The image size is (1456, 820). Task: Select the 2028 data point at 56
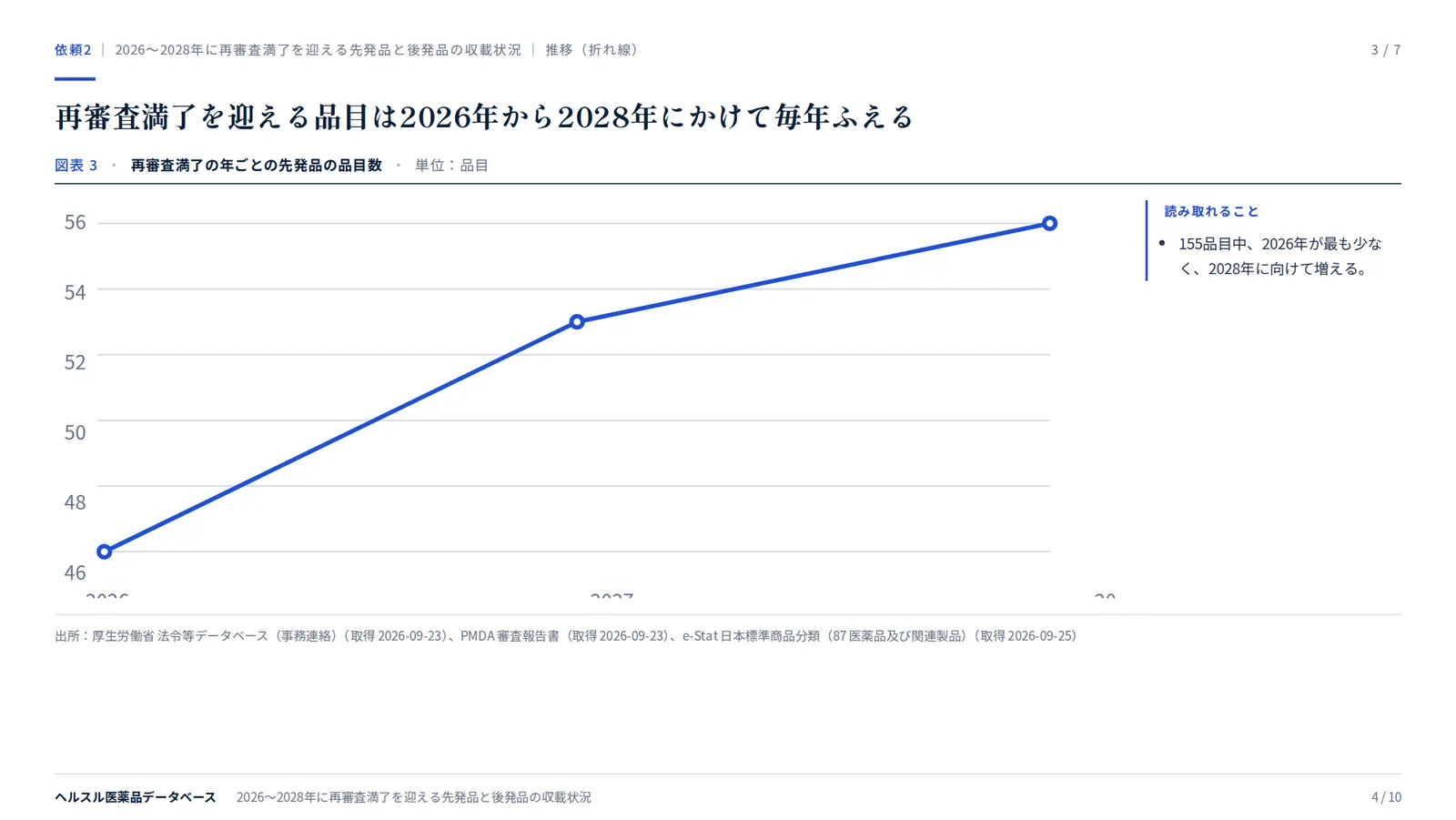click(x=1049, y=223)
